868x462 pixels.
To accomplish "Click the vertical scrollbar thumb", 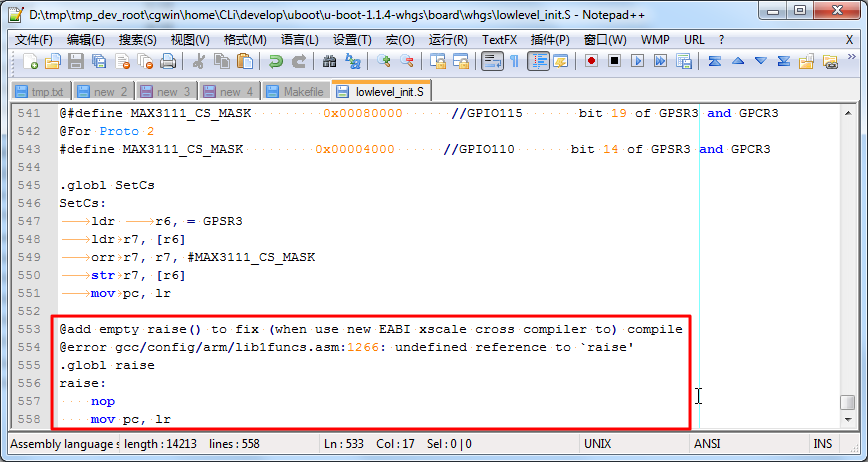I will [x=848, y=402].
